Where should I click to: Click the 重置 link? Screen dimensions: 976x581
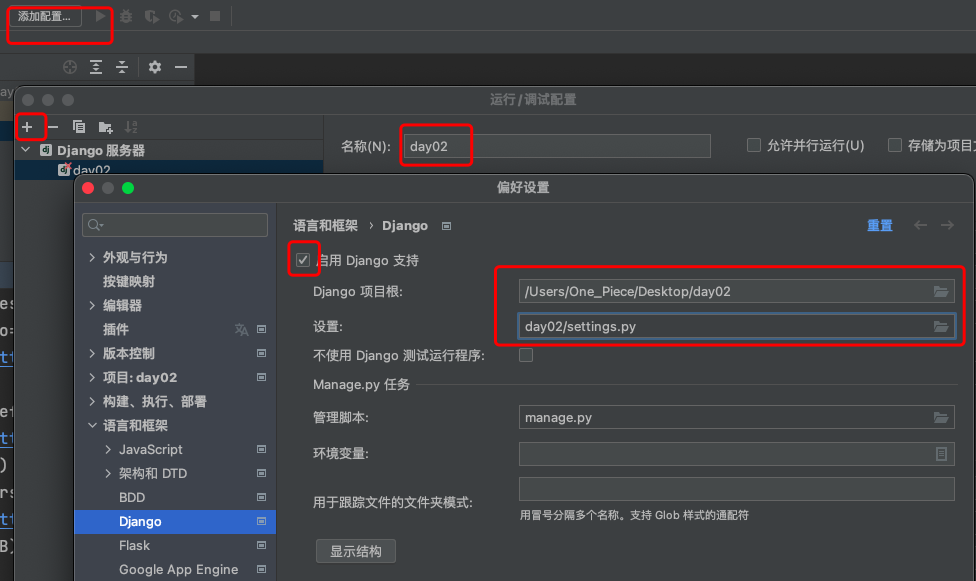coord(879,225)
